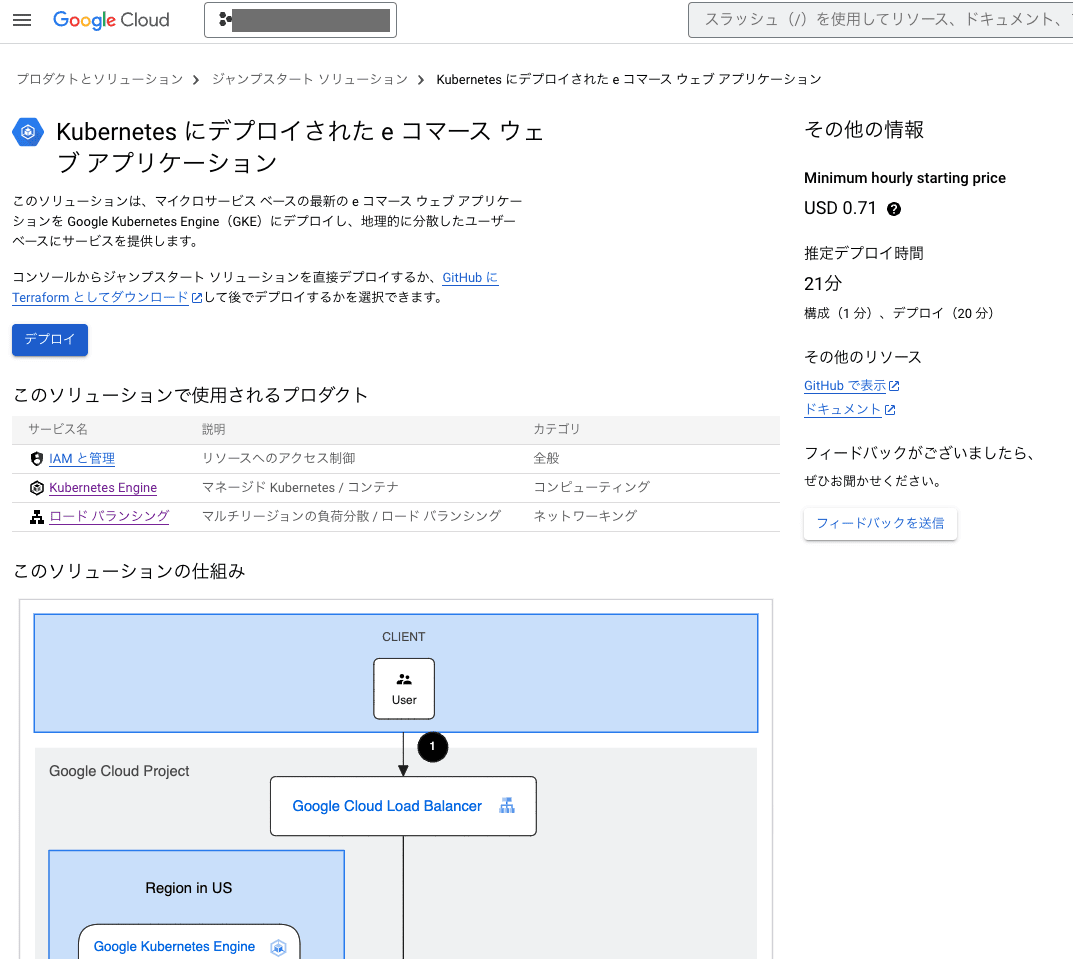Click Google Cloud Load Balancer in diagram

tap(403, 806)
